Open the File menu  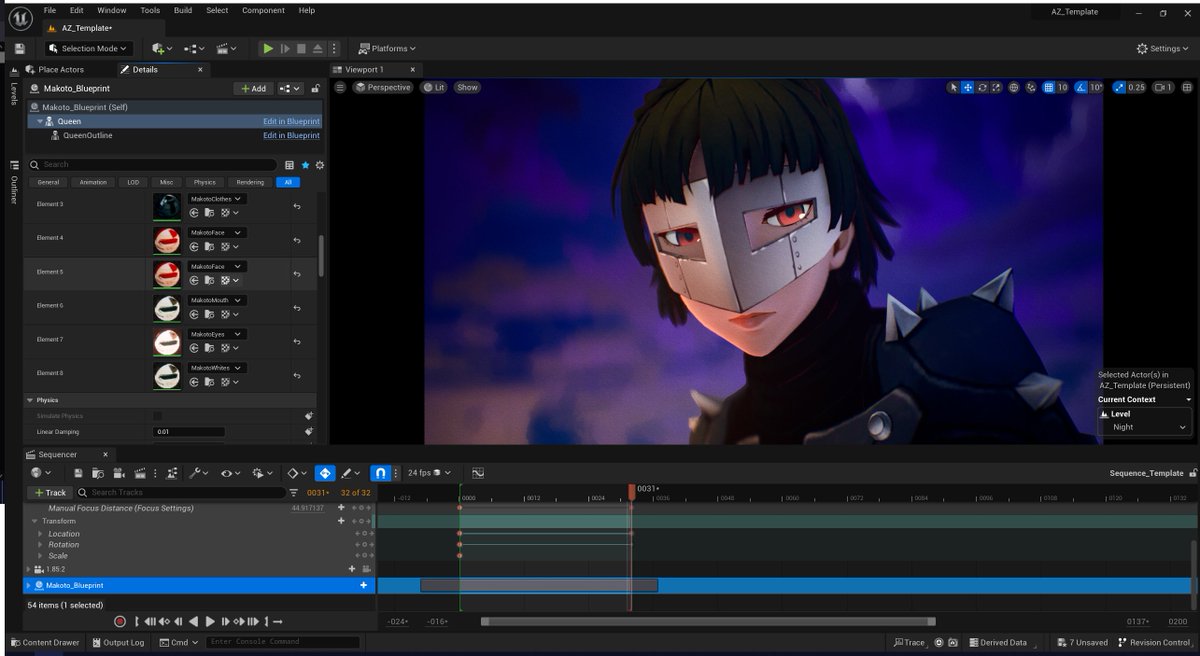[50, 10]
